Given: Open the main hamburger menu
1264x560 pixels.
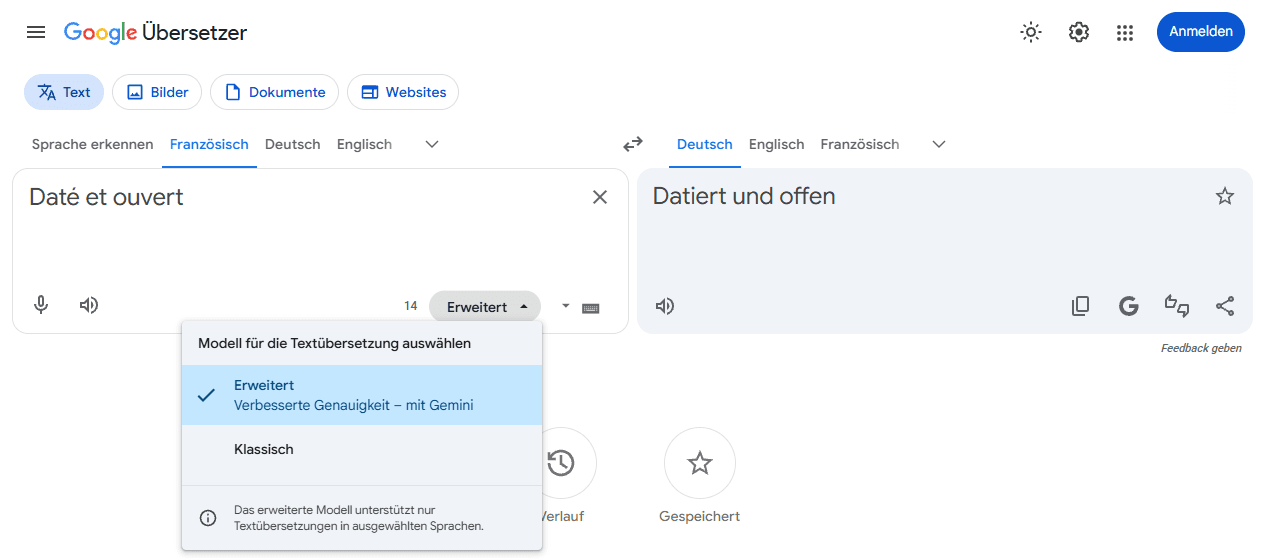Looking at the screenshot, I should pos(36,32).
